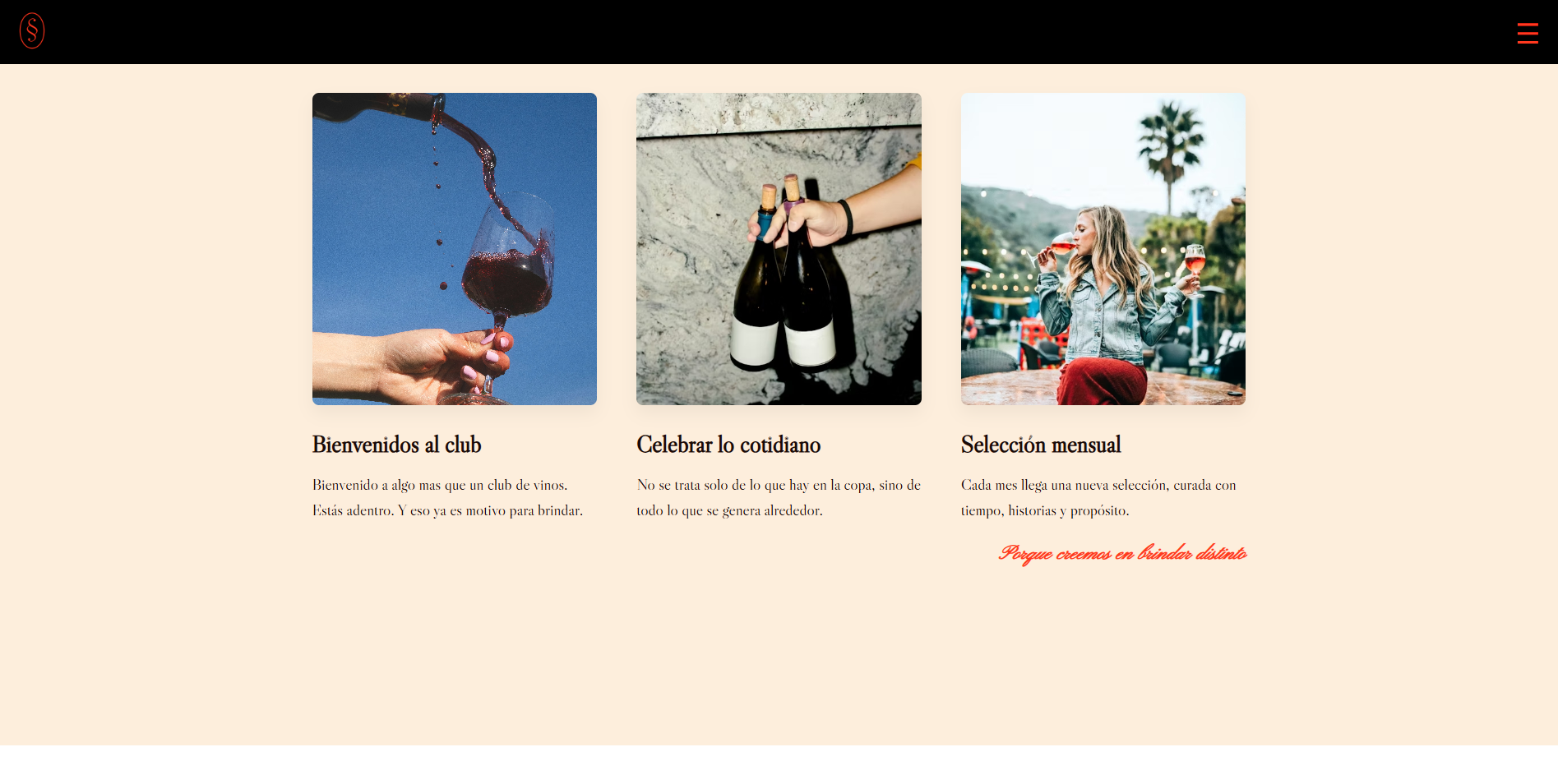Click the 'Bienvenidos al club' heading
1558x784 pixels.
tap(396, 445)
